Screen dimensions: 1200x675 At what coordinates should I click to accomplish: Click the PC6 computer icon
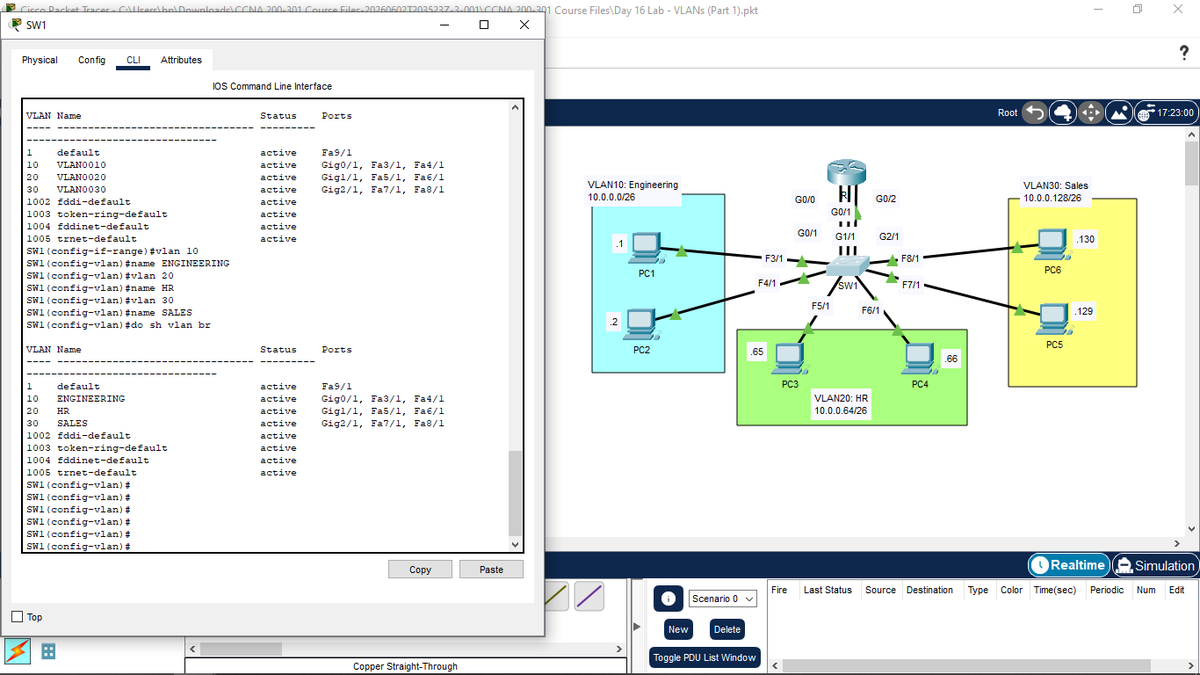point(1051,245)
